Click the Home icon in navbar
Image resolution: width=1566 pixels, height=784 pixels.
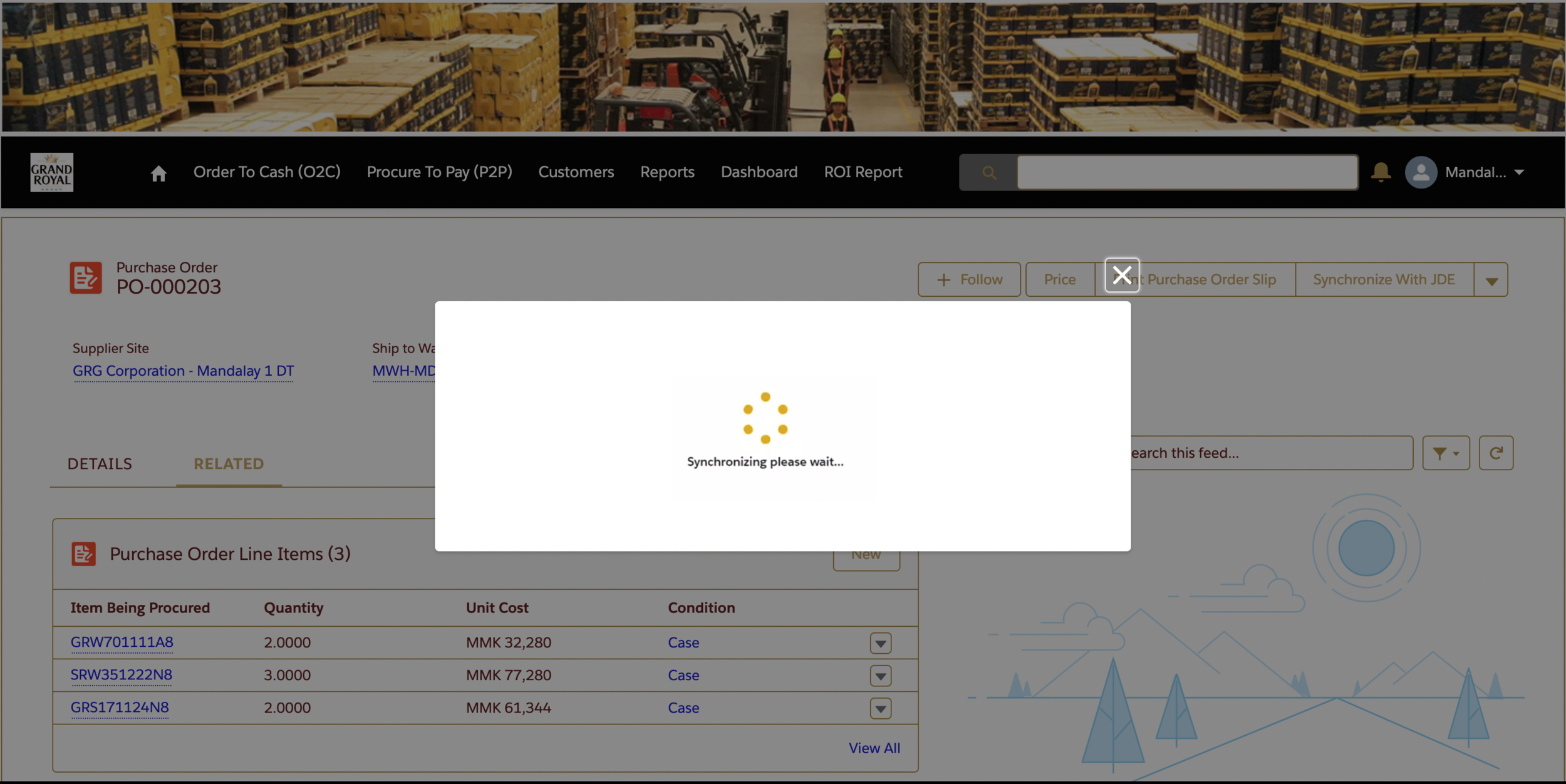(158, 173)
